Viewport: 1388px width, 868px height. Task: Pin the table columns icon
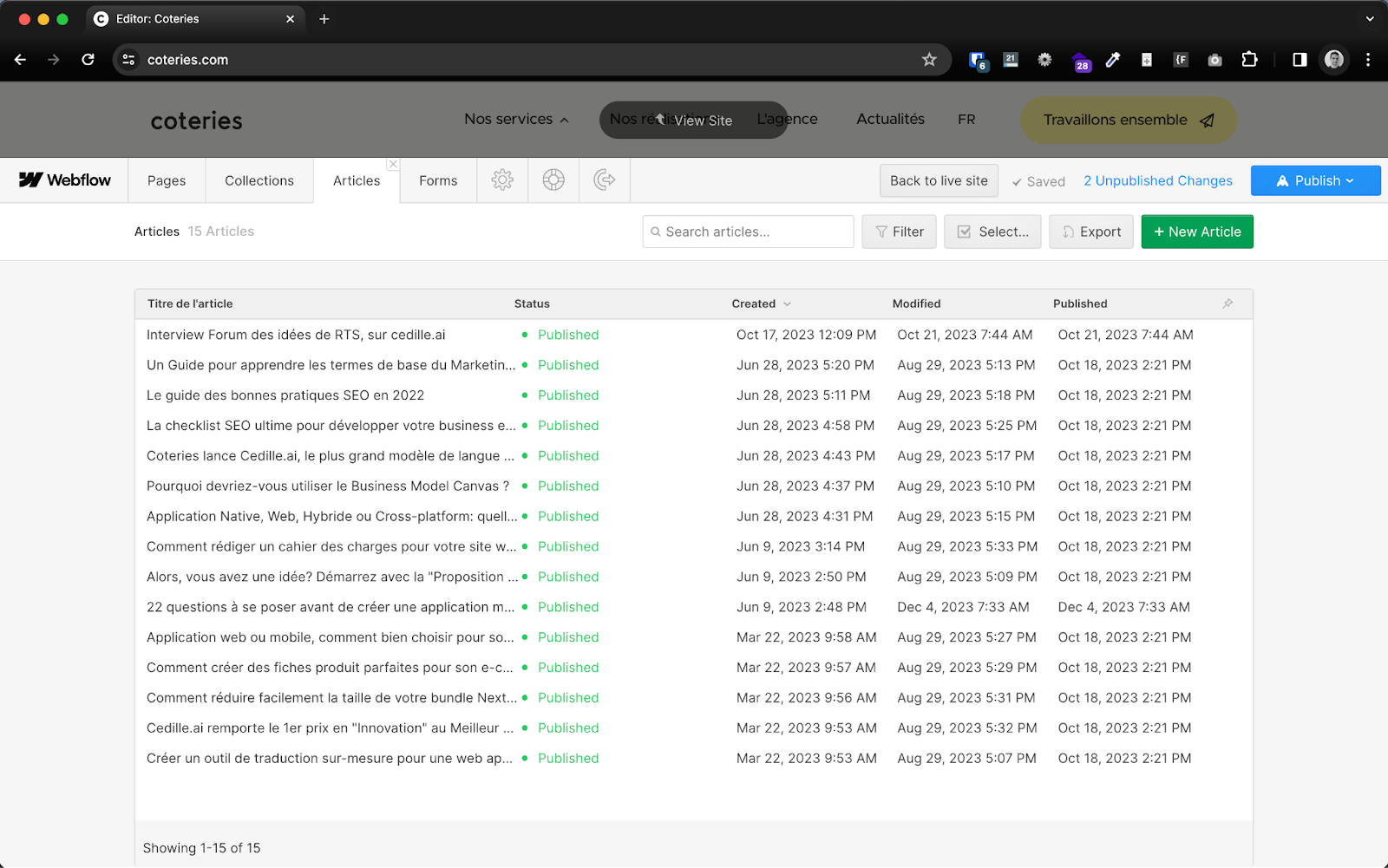[x=1228, y=303]
